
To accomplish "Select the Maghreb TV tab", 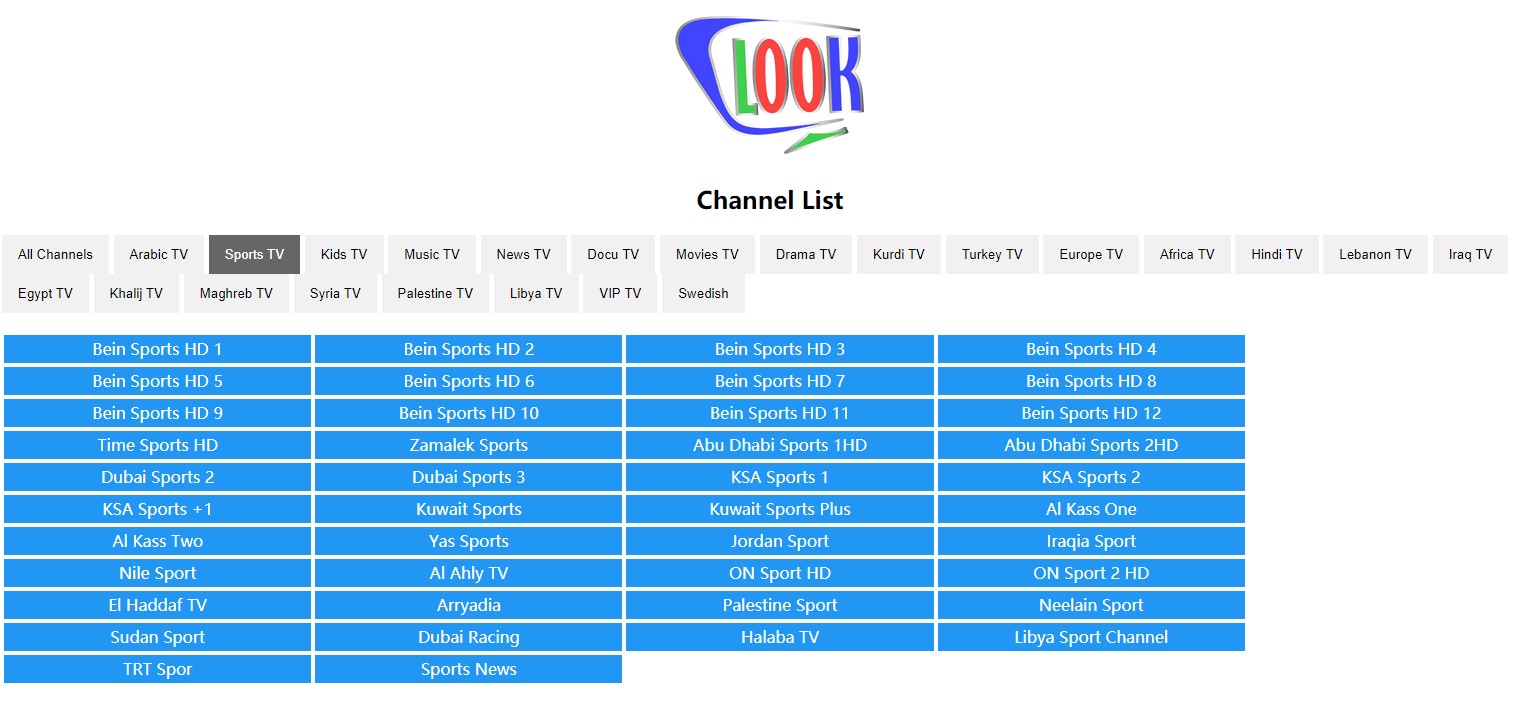I will tap(236, 293).
